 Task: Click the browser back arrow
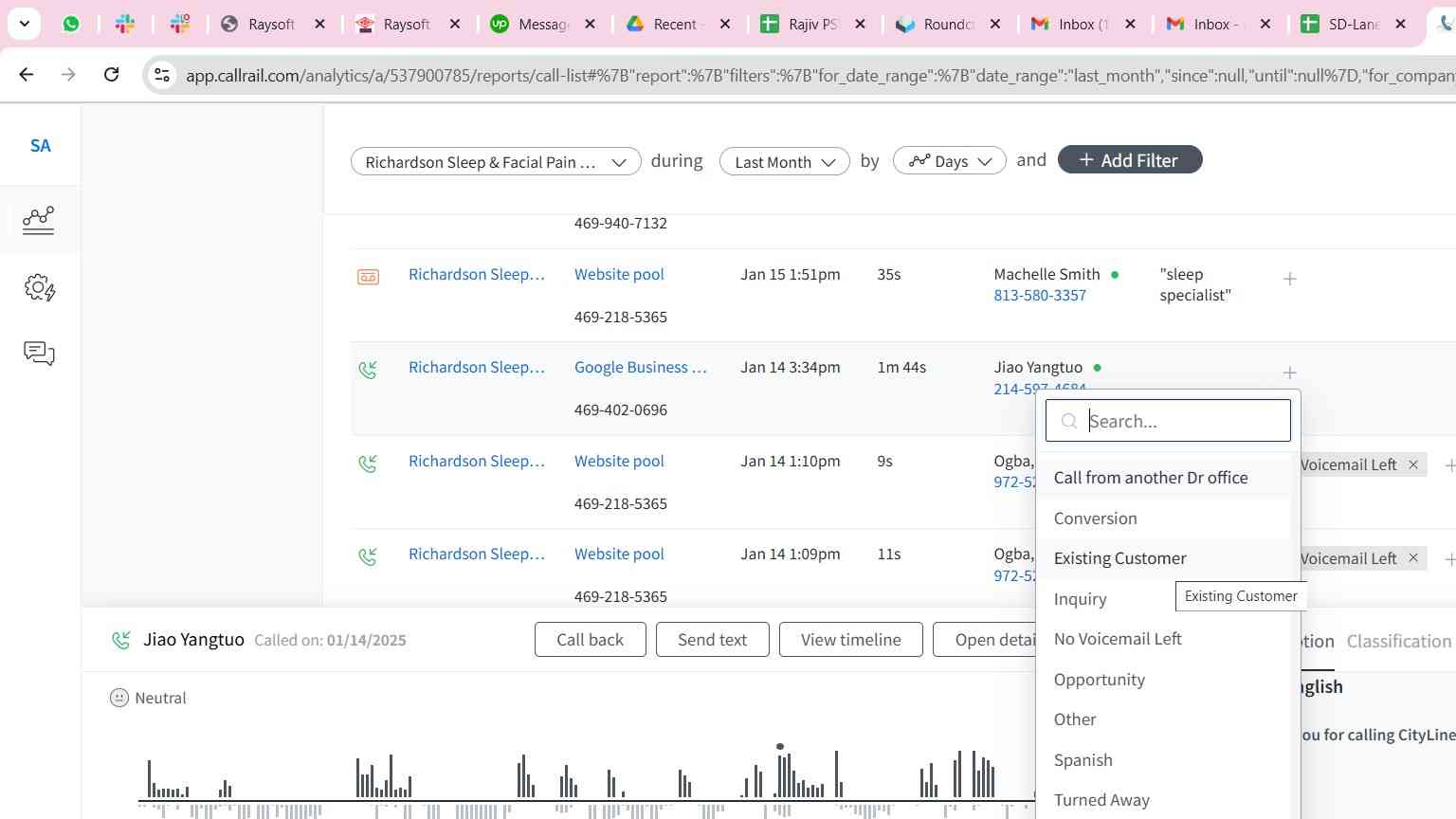coord(27,74)
